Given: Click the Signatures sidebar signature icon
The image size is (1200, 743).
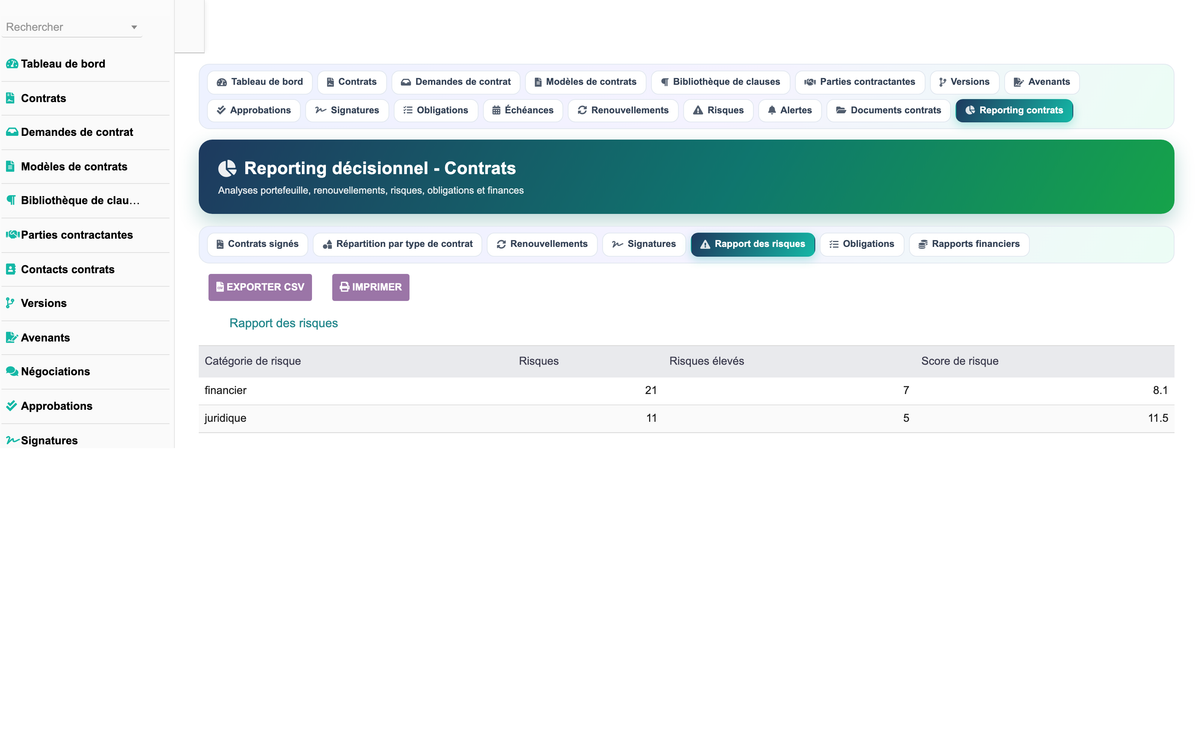Looking at the screenshot, I should point(13,440).
